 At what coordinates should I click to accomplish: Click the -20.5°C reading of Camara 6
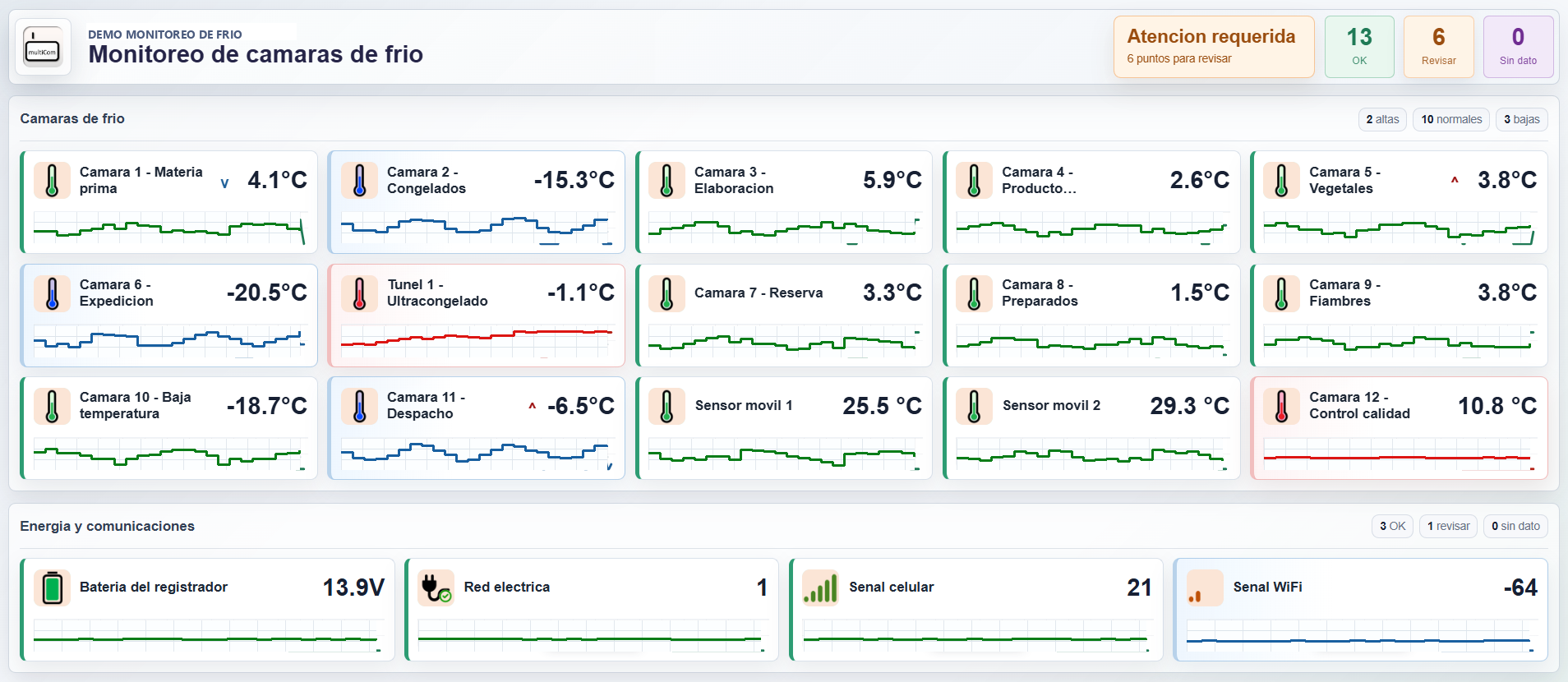point(267,293)
